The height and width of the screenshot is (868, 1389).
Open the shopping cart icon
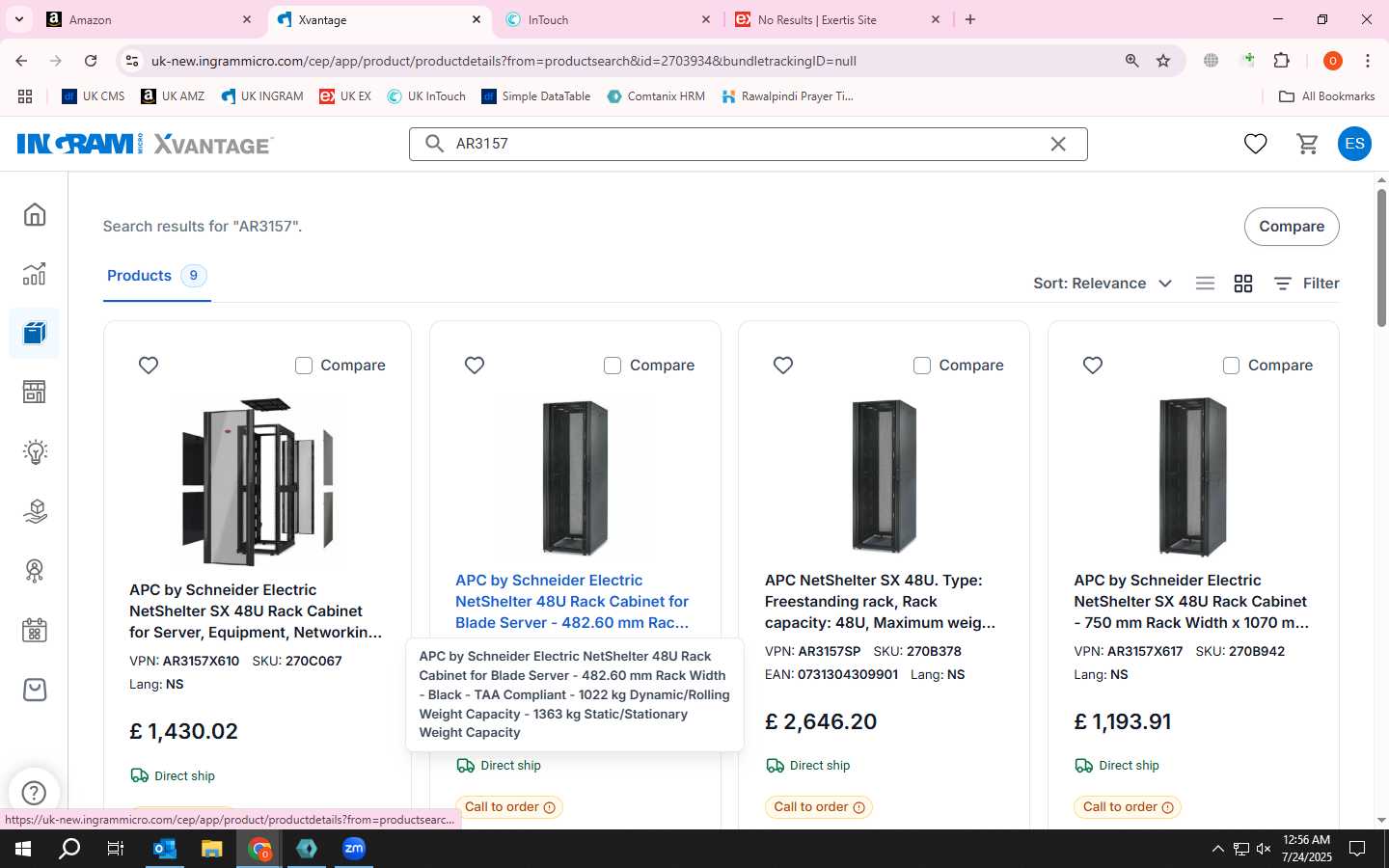tap(1307, 144)
